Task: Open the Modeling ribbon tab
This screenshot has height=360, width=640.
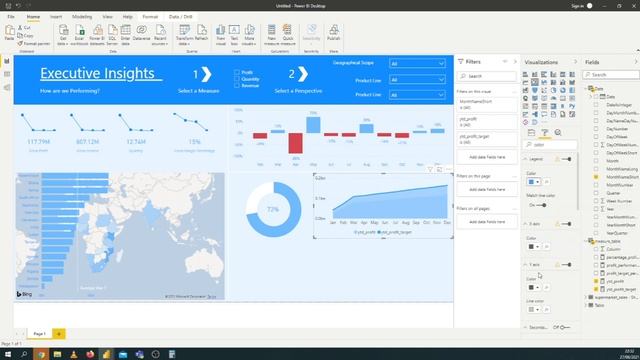Action: [x=82, y=17]
